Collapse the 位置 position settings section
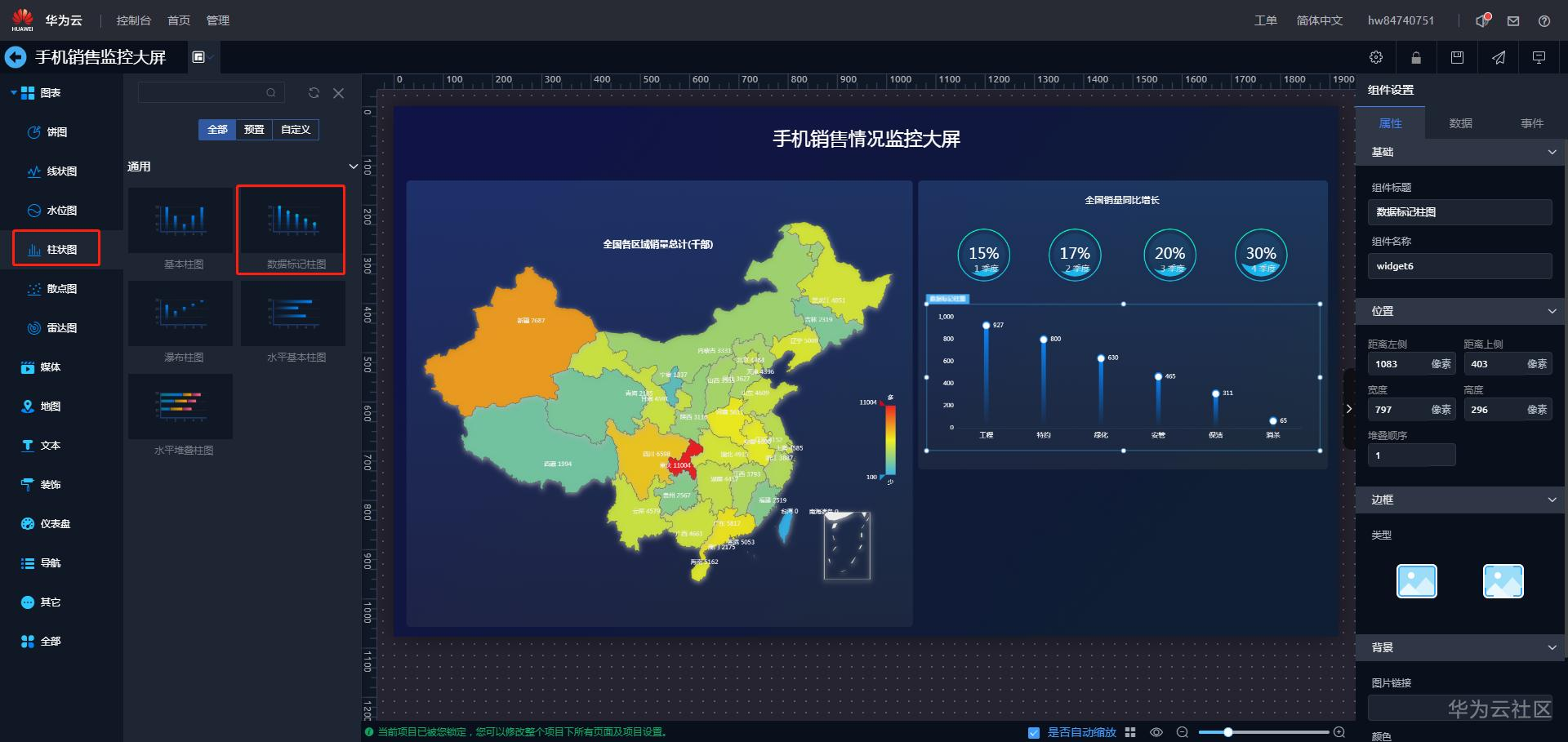 coord(1552,311)
